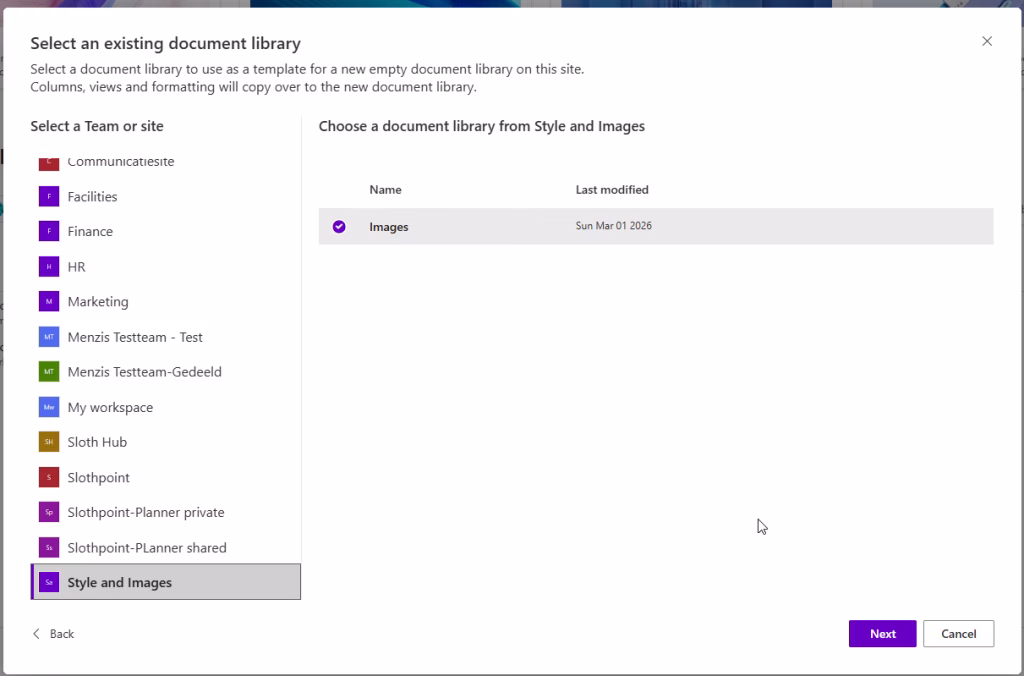Select the Communicatiesite entry
The image size is (1024, 676).
120,162
